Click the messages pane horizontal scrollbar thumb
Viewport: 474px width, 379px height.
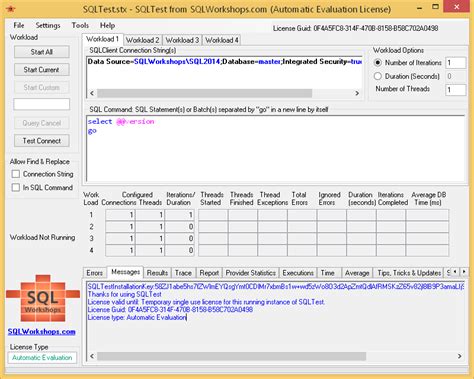(232, 356)
